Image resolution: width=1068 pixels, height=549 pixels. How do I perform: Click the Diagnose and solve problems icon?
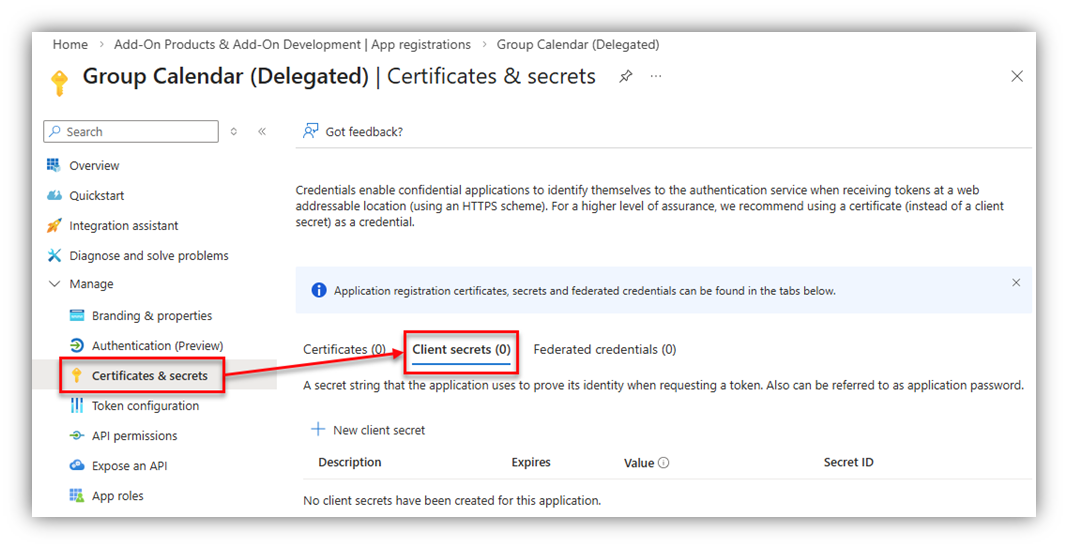(x=54, y=256)
